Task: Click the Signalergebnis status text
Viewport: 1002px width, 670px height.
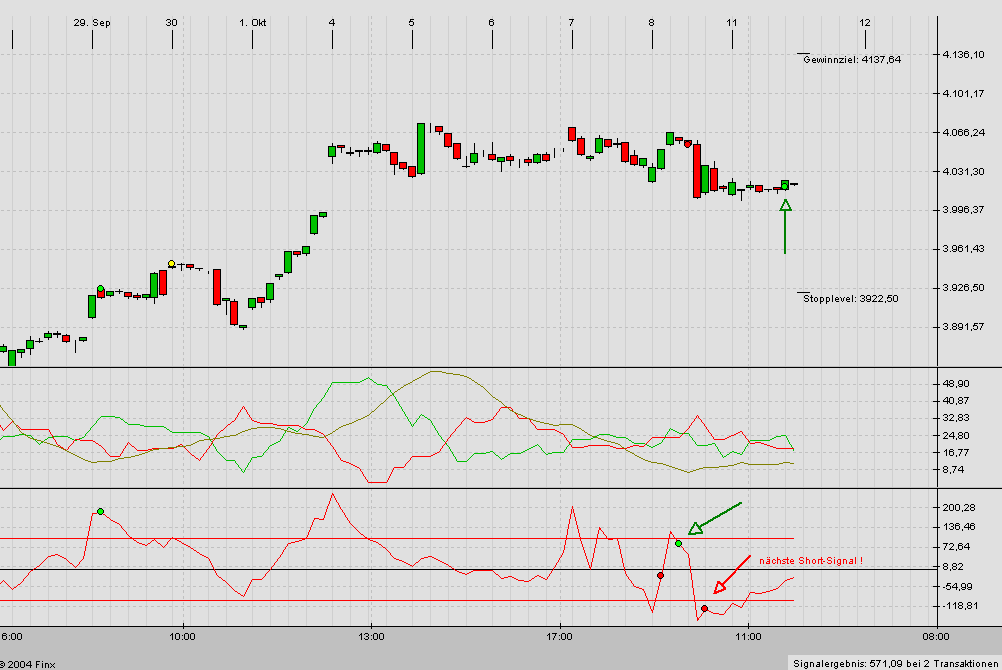Action: pyautogui.click(x=893, y=662)
